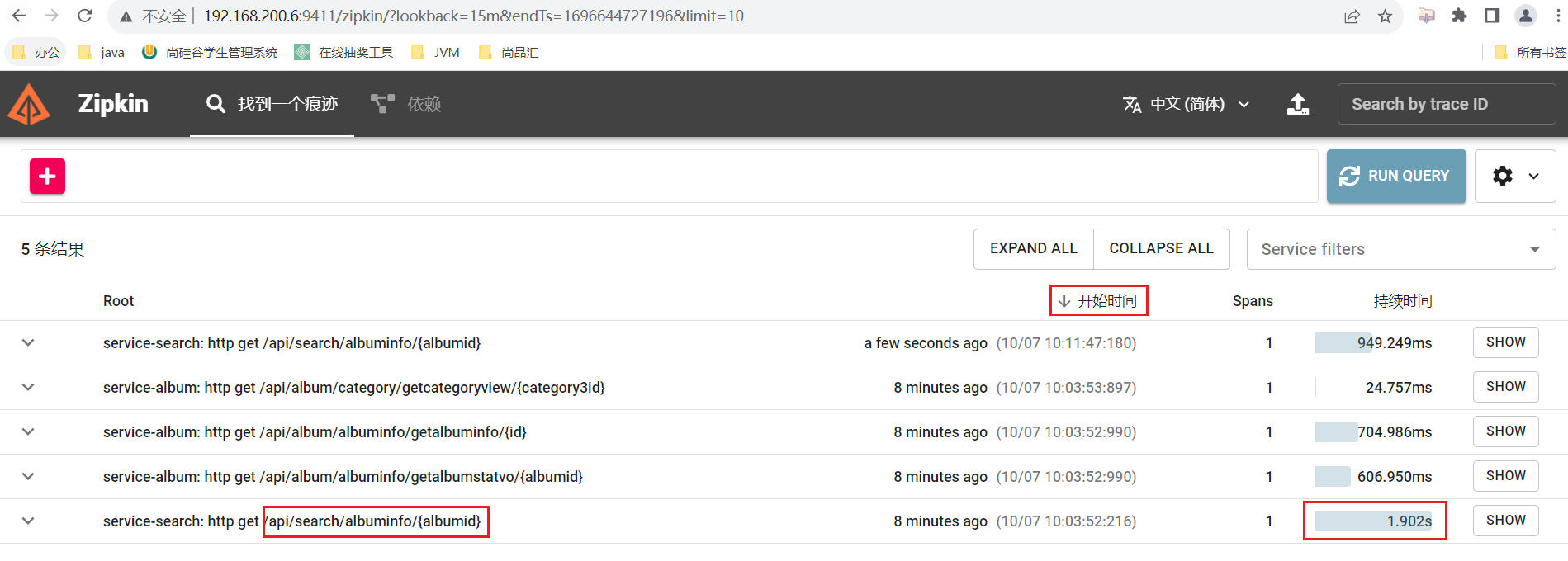
Task: Sort by 开始时间 column header
Action: click(x=1098, y=301)
